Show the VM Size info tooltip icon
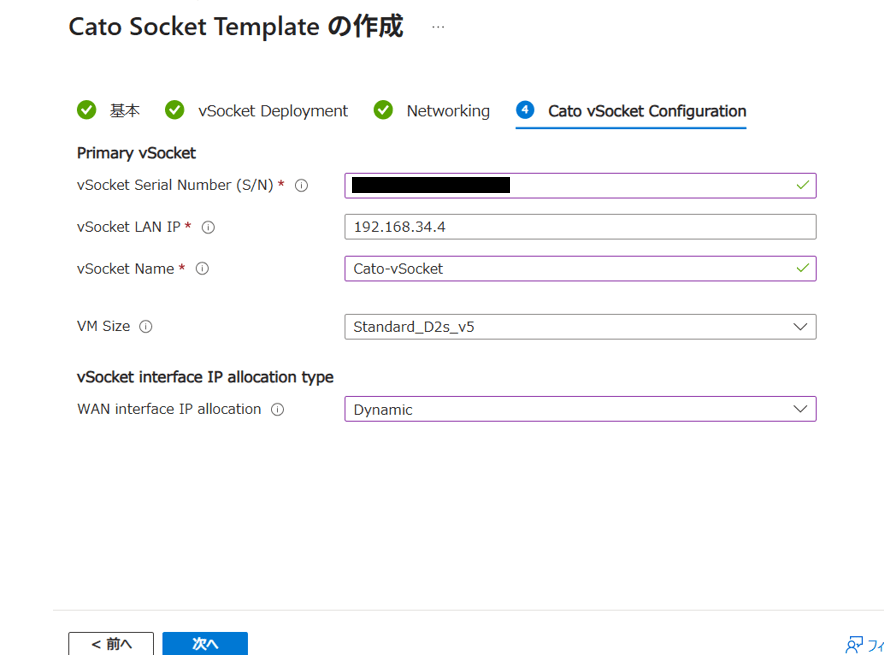Image resolution: width=884 pixels, height=655 pixels. point(146,327)
